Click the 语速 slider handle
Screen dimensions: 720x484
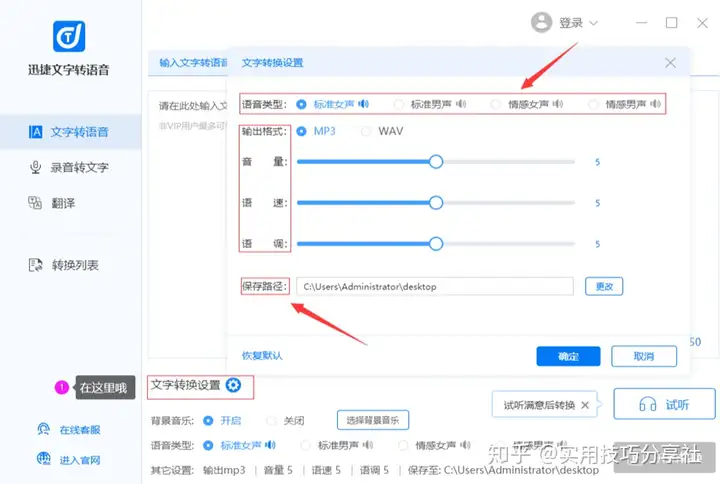tap(436, 203)
